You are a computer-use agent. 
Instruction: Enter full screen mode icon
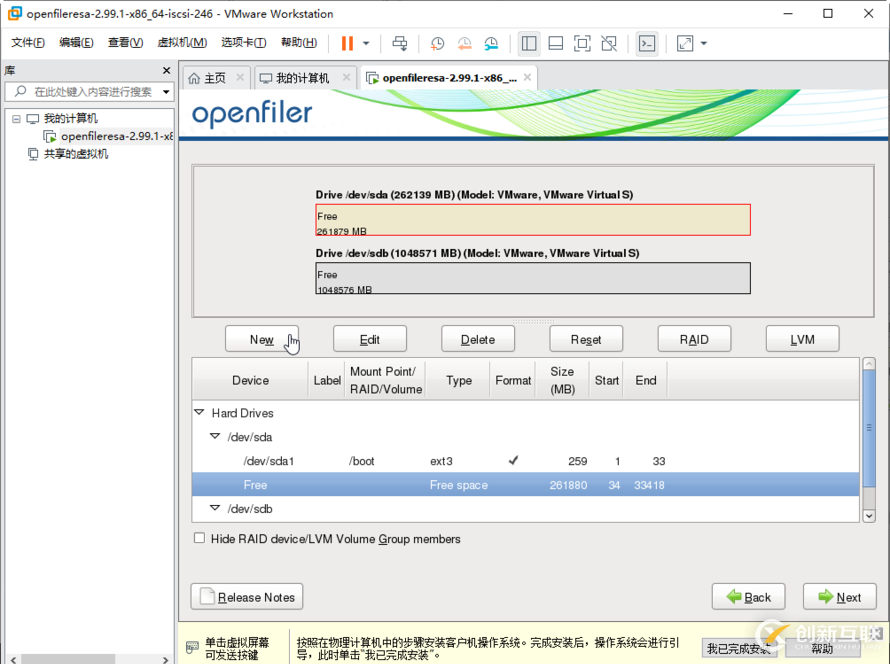[582, 43]
